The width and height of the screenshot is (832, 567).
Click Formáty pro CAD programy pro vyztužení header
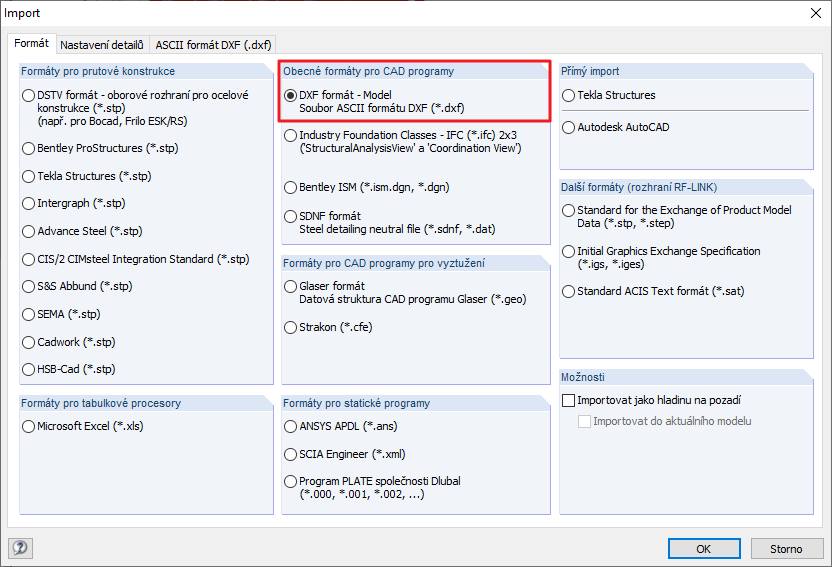tap(384, 263)
